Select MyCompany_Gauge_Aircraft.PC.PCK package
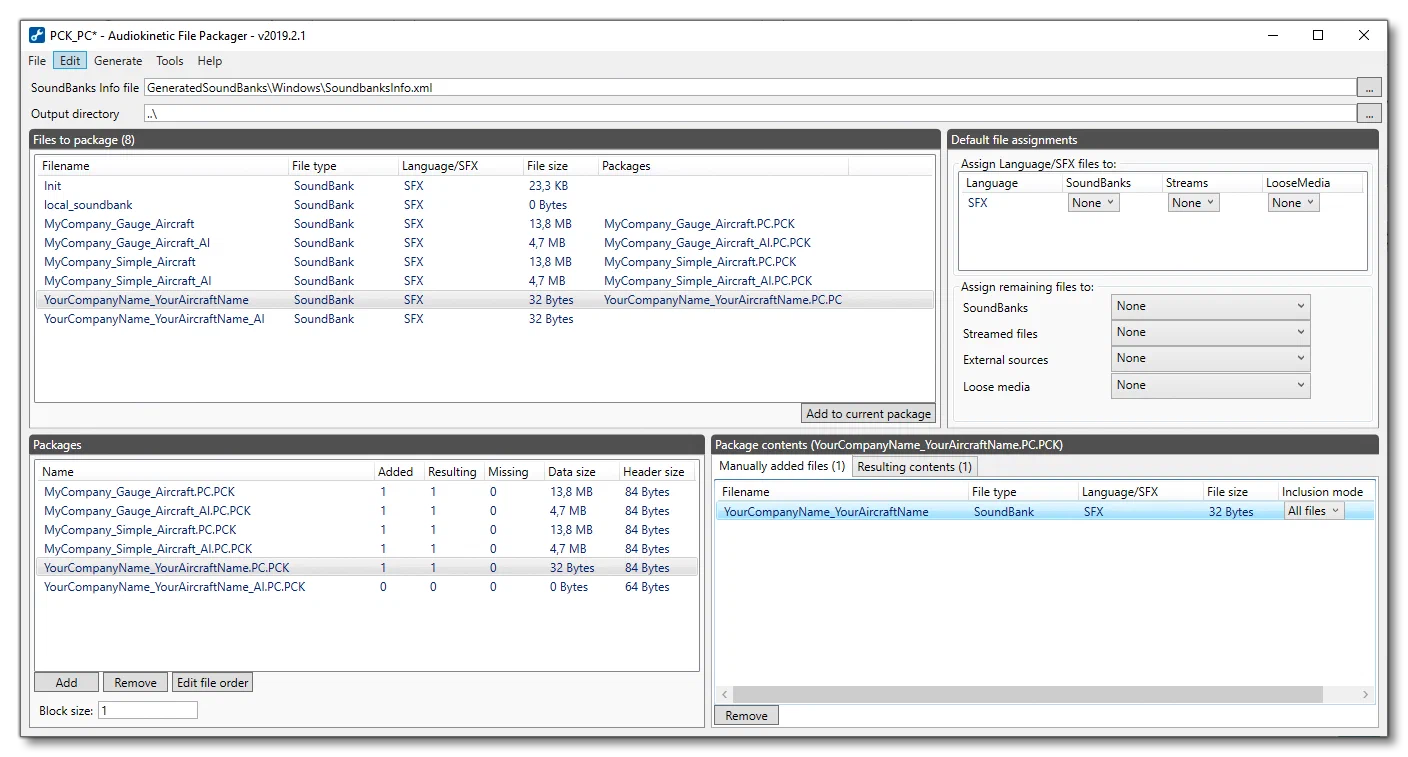 tap(367, 492)
